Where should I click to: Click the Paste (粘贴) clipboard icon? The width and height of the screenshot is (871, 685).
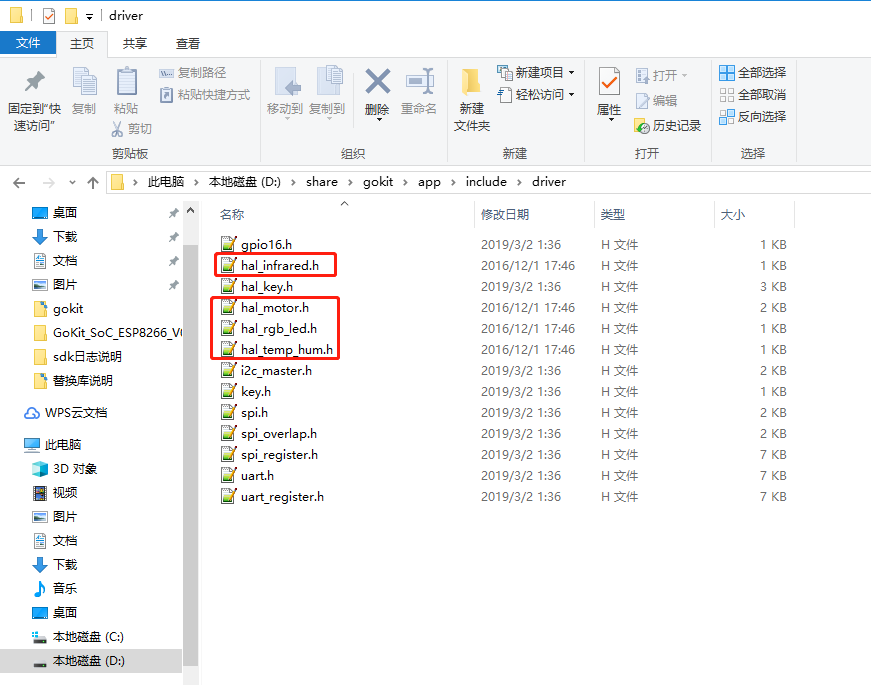tap(126, 82)
